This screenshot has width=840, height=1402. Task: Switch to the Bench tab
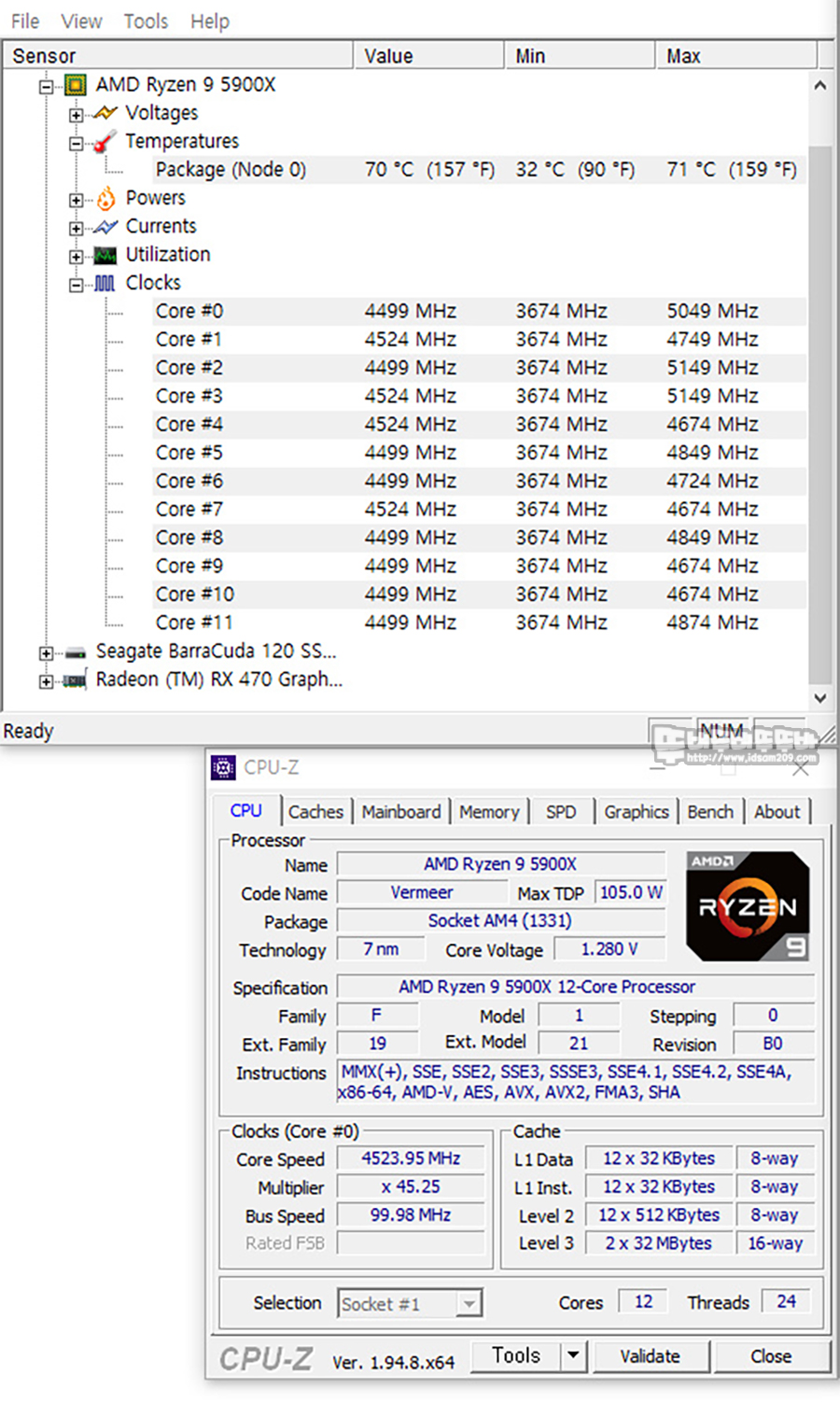[x=710, y=812]
